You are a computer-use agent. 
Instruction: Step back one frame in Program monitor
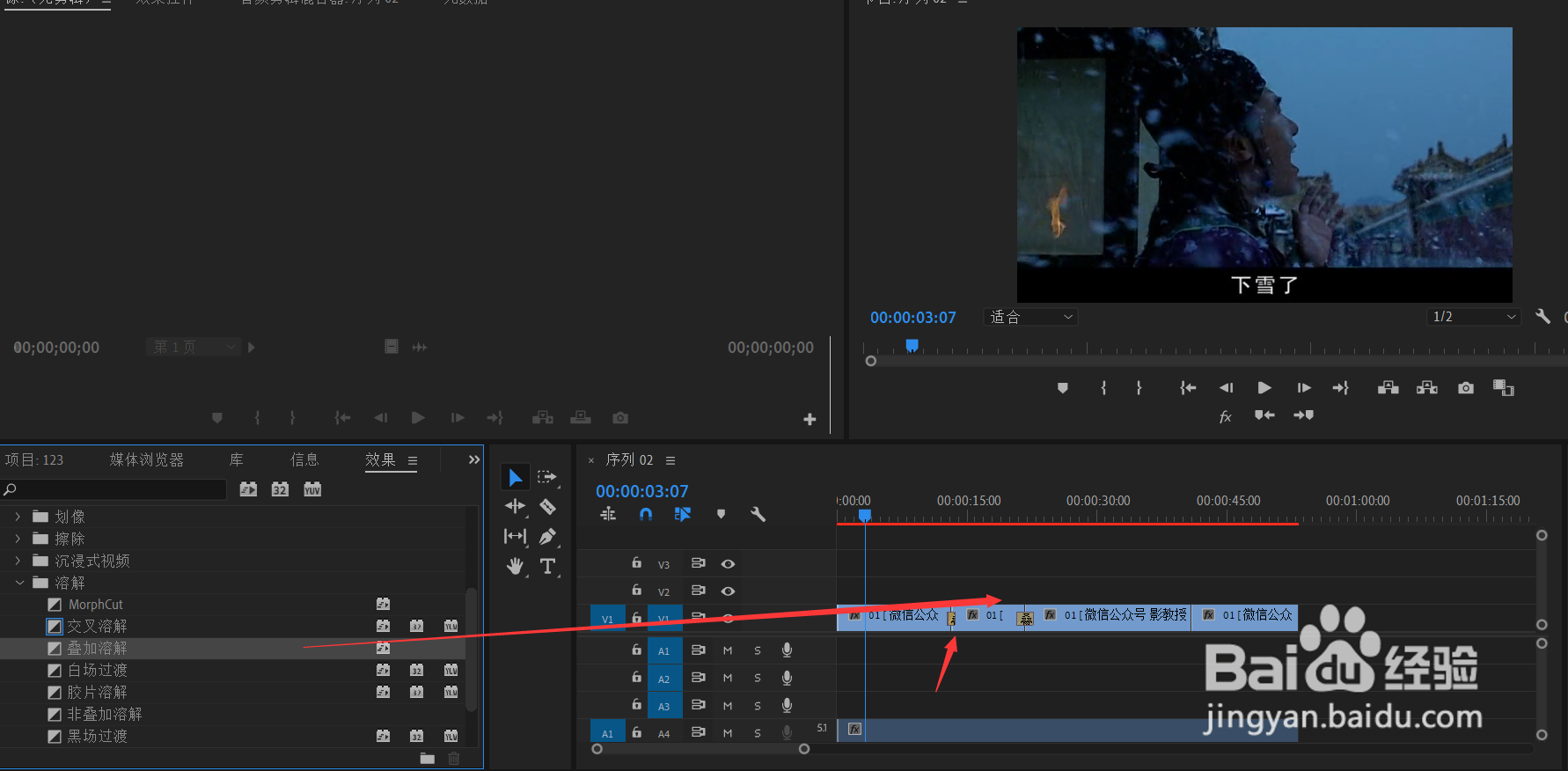1226,388
